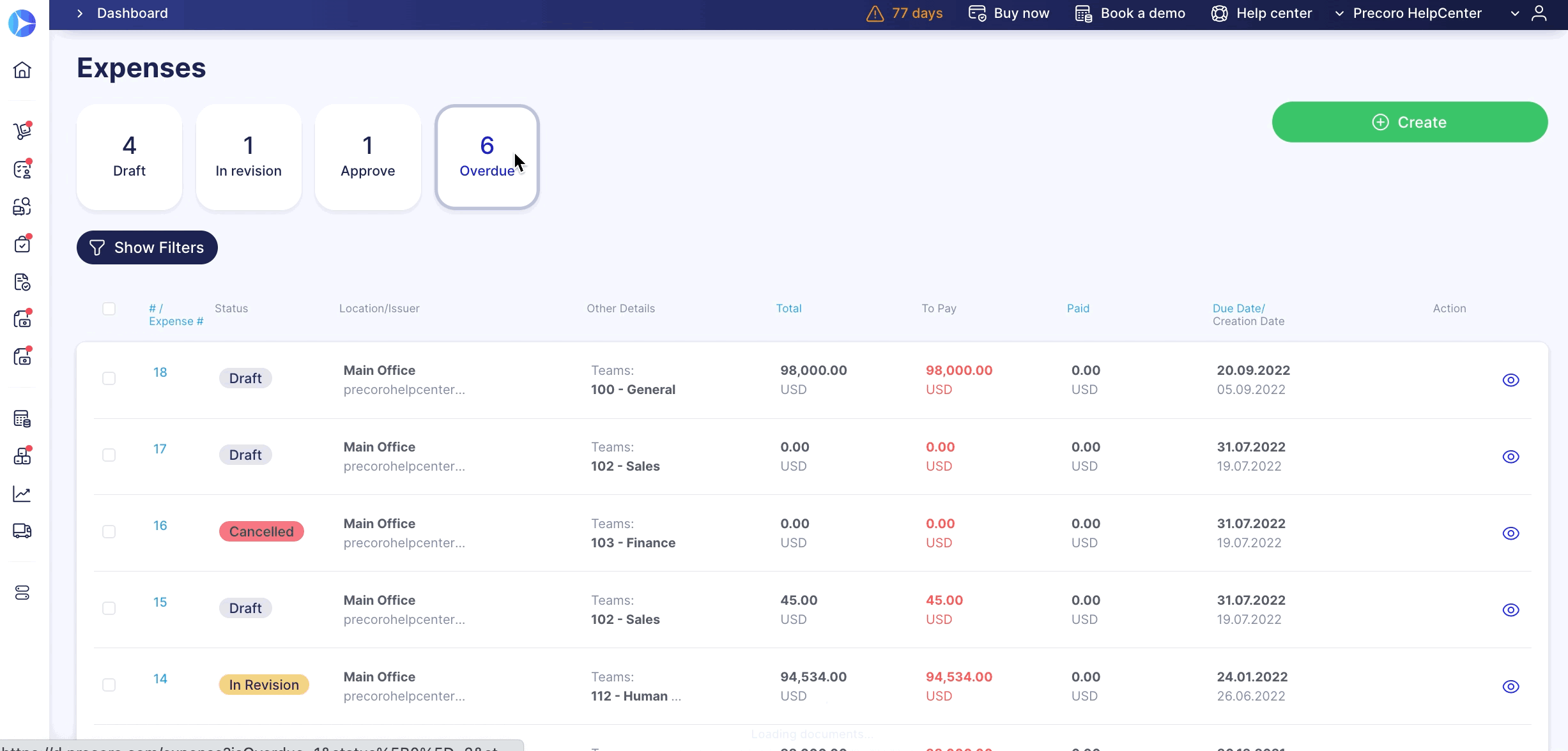Open the truck with magnifier sidebar icon
This screenshot has height=751, width=1568.
click(x=22, y=206)
